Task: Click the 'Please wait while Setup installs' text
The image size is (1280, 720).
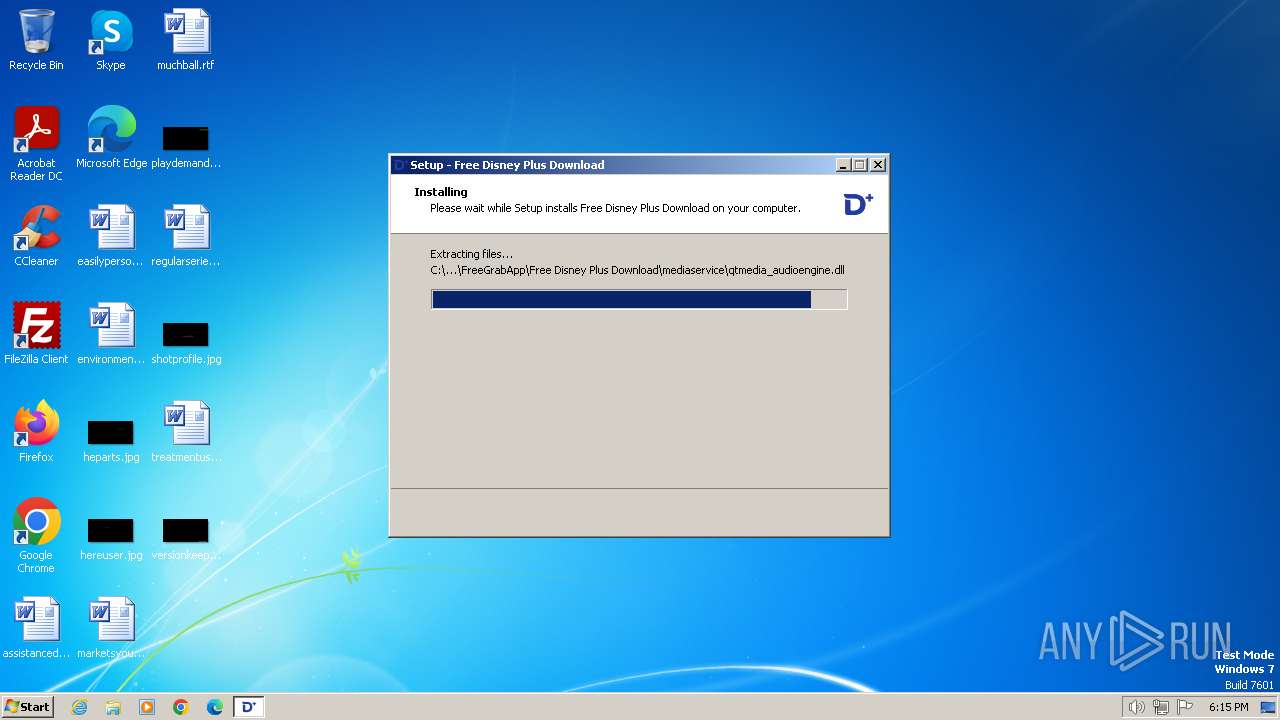Action: tap(615, 208)
